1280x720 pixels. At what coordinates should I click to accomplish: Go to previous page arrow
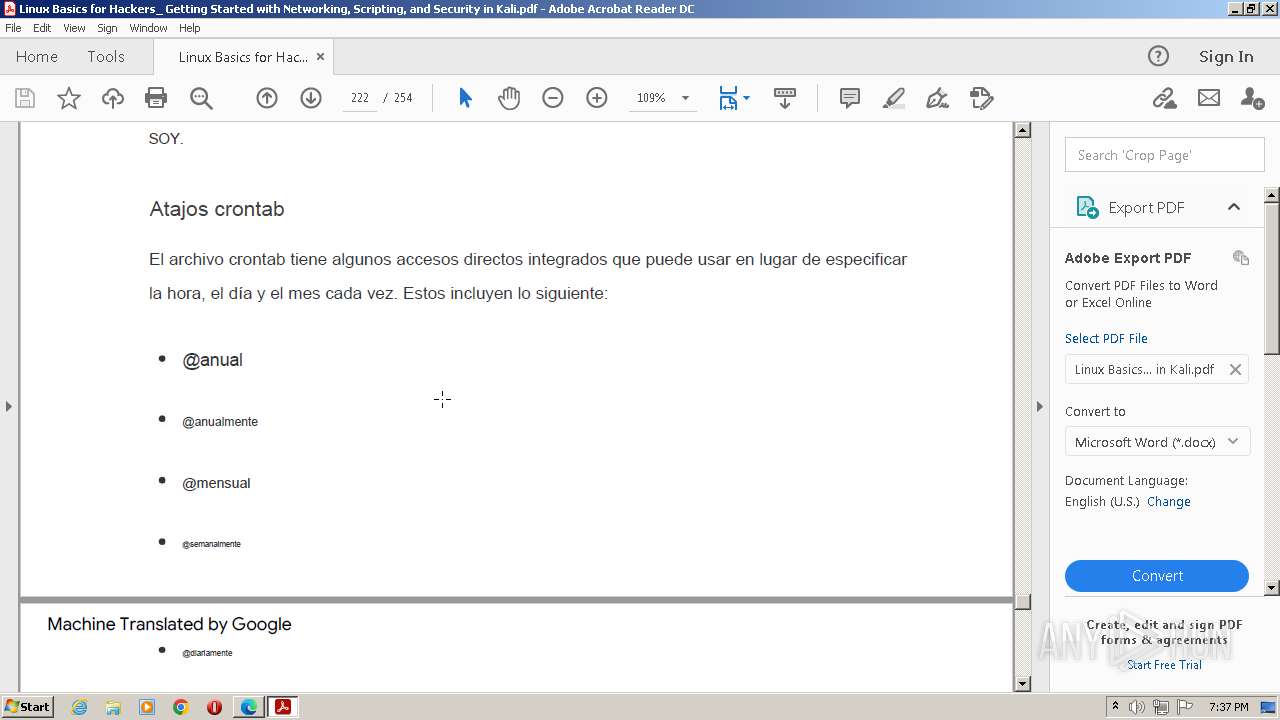[267, 98]
